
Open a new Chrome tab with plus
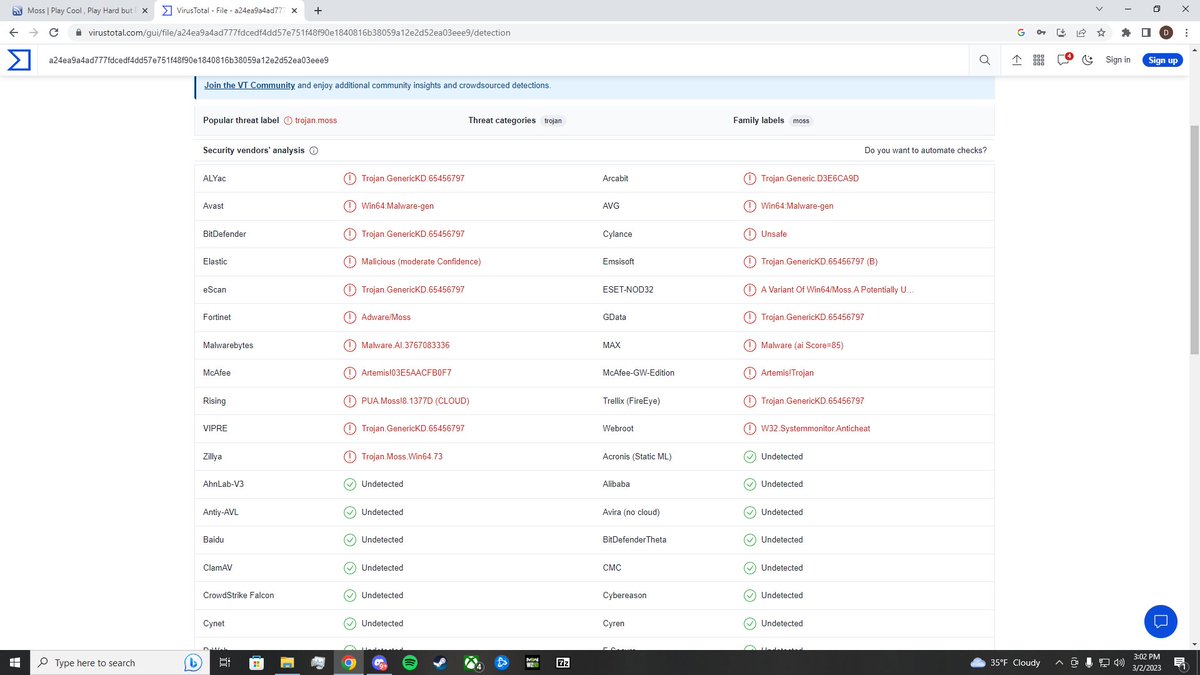(318, 10)
